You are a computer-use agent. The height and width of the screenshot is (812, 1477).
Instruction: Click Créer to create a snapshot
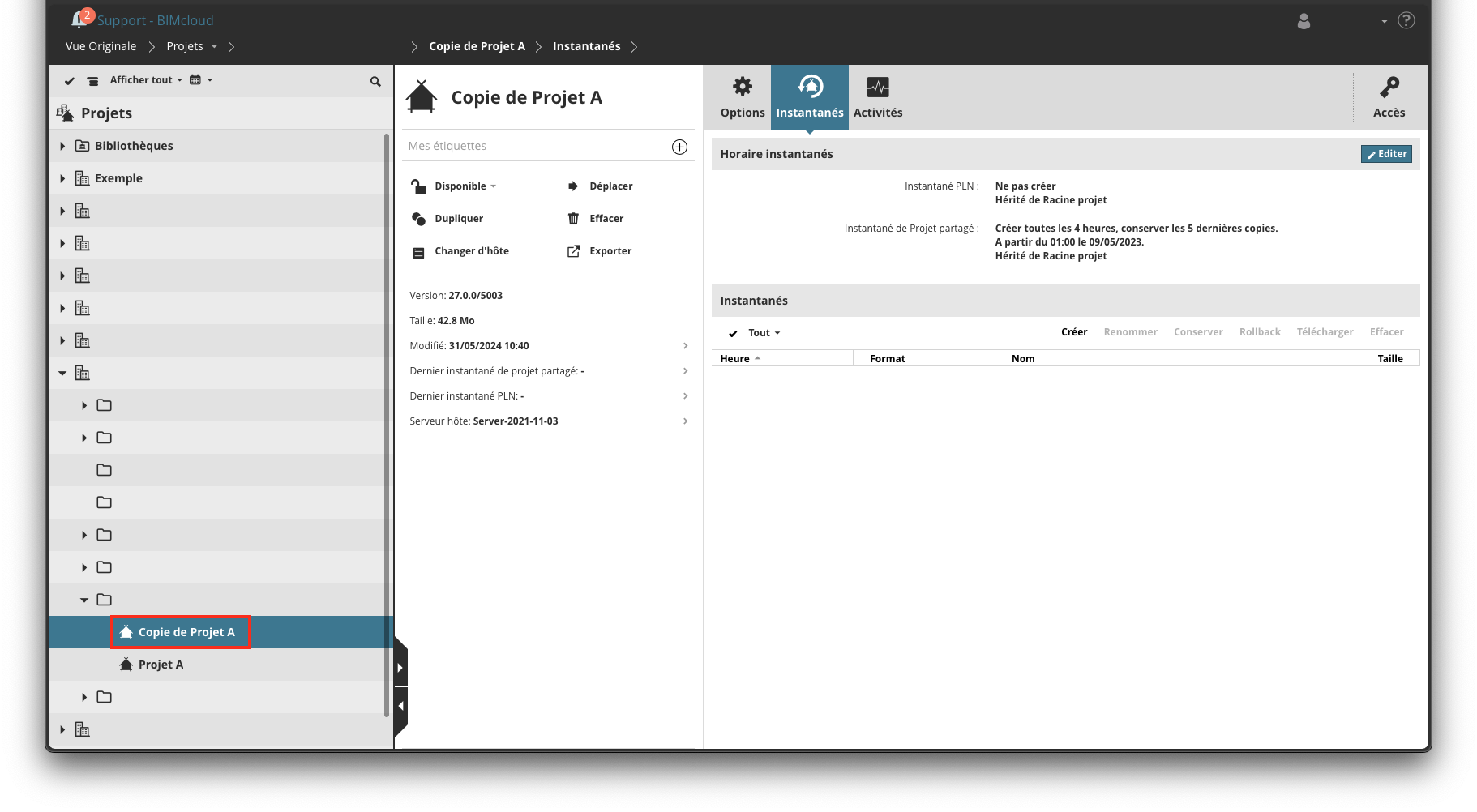pyautogui.click(x=1074, y=332)
